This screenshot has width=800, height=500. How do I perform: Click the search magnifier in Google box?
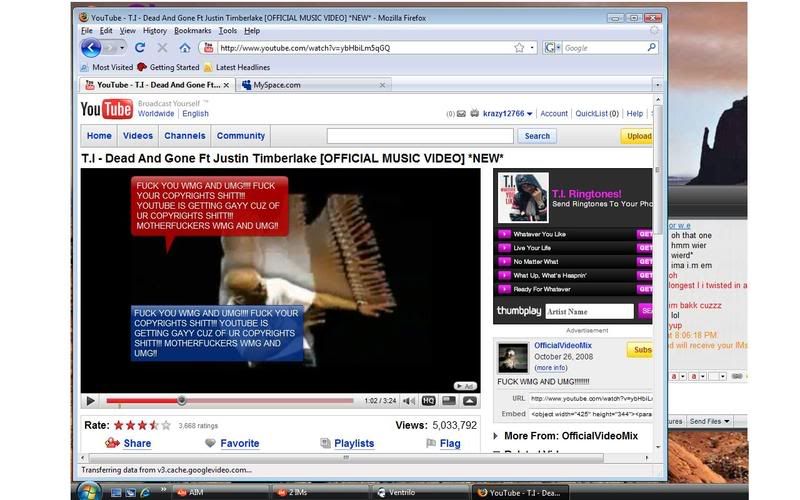(x=652, y=47)
